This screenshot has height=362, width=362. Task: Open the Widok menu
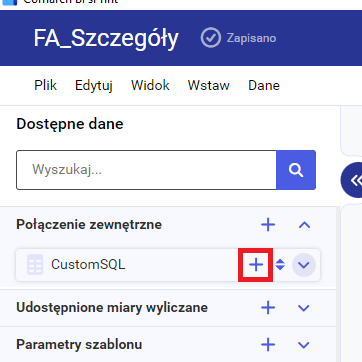150,85
